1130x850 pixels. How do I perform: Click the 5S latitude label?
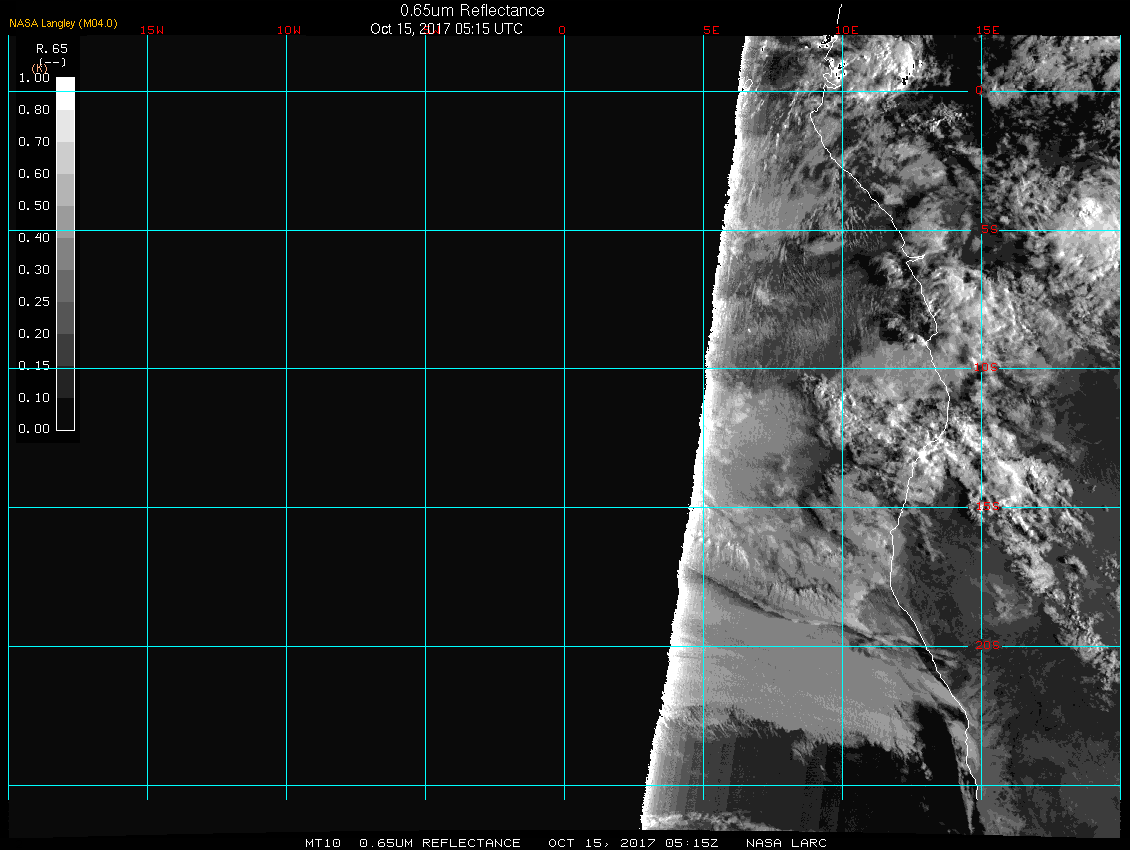[x=989, y=229]
